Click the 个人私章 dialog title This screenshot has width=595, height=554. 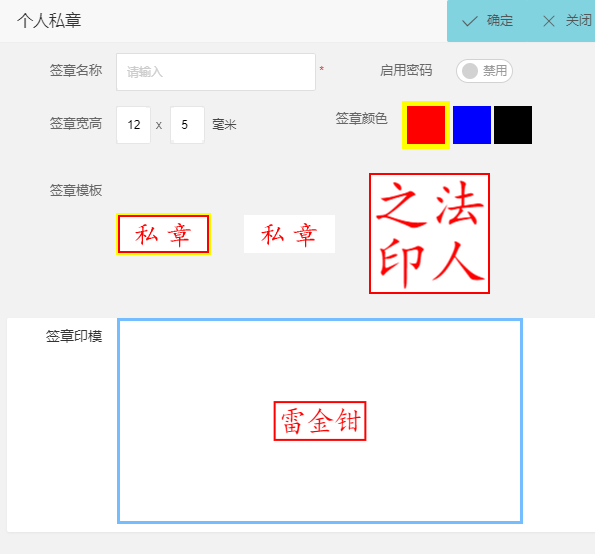(x=49, y=20)
